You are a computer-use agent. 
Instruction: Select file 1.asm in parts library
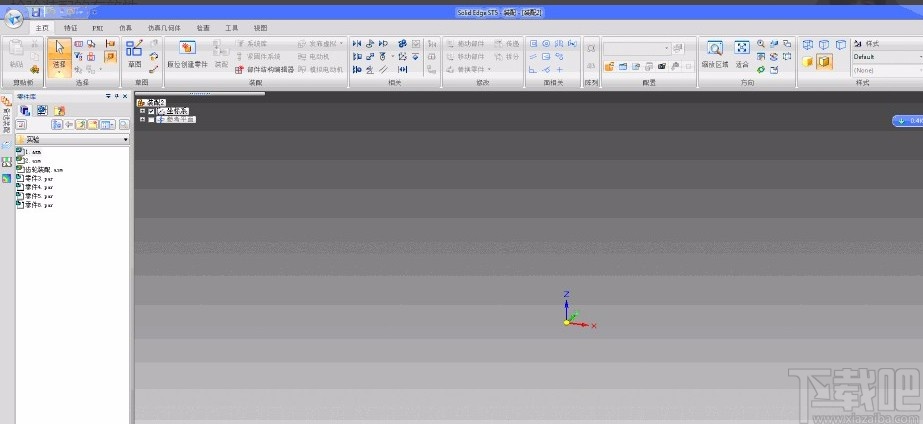point(29,152)
